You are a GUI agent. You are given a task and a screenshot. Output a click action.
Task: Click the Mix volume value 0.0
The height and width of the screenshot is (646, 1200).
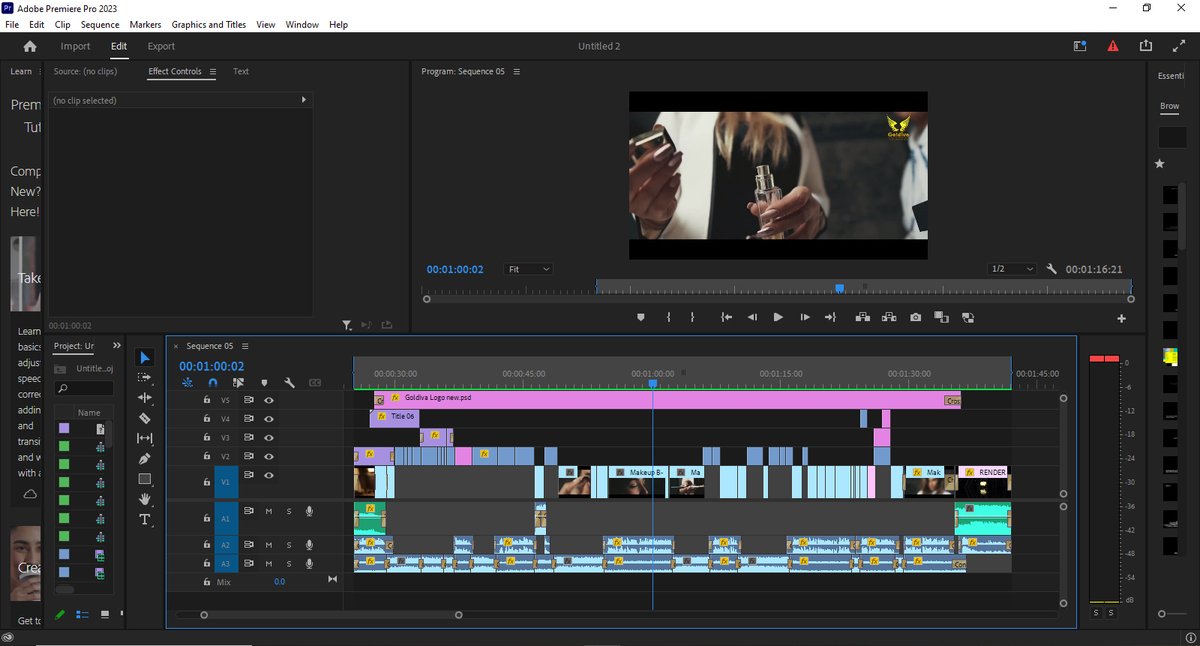[x=279, y=582]
